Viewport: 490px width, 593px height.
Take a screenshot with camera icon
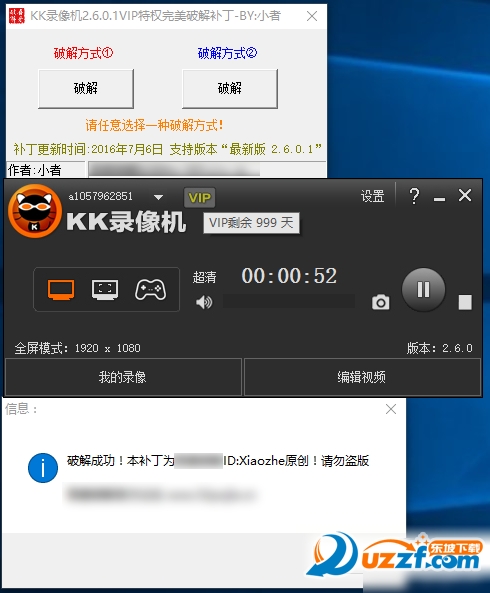(x=380, y=302)
